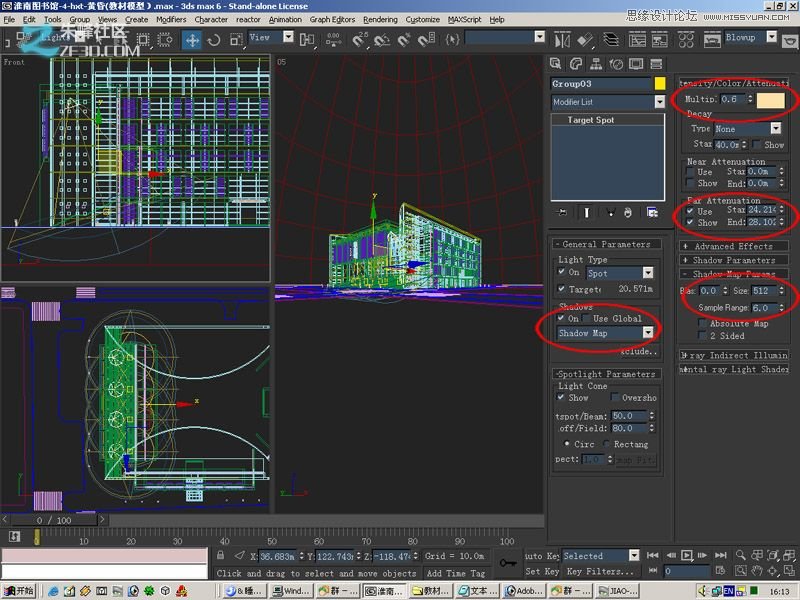Open the Modifiers menu
800x600 pixels.
(171, 19)
